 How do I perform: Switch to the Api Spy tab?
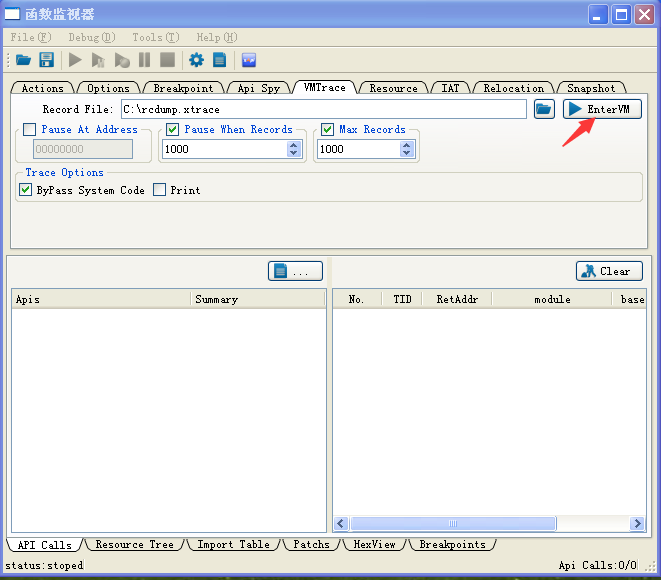point(258,88)
